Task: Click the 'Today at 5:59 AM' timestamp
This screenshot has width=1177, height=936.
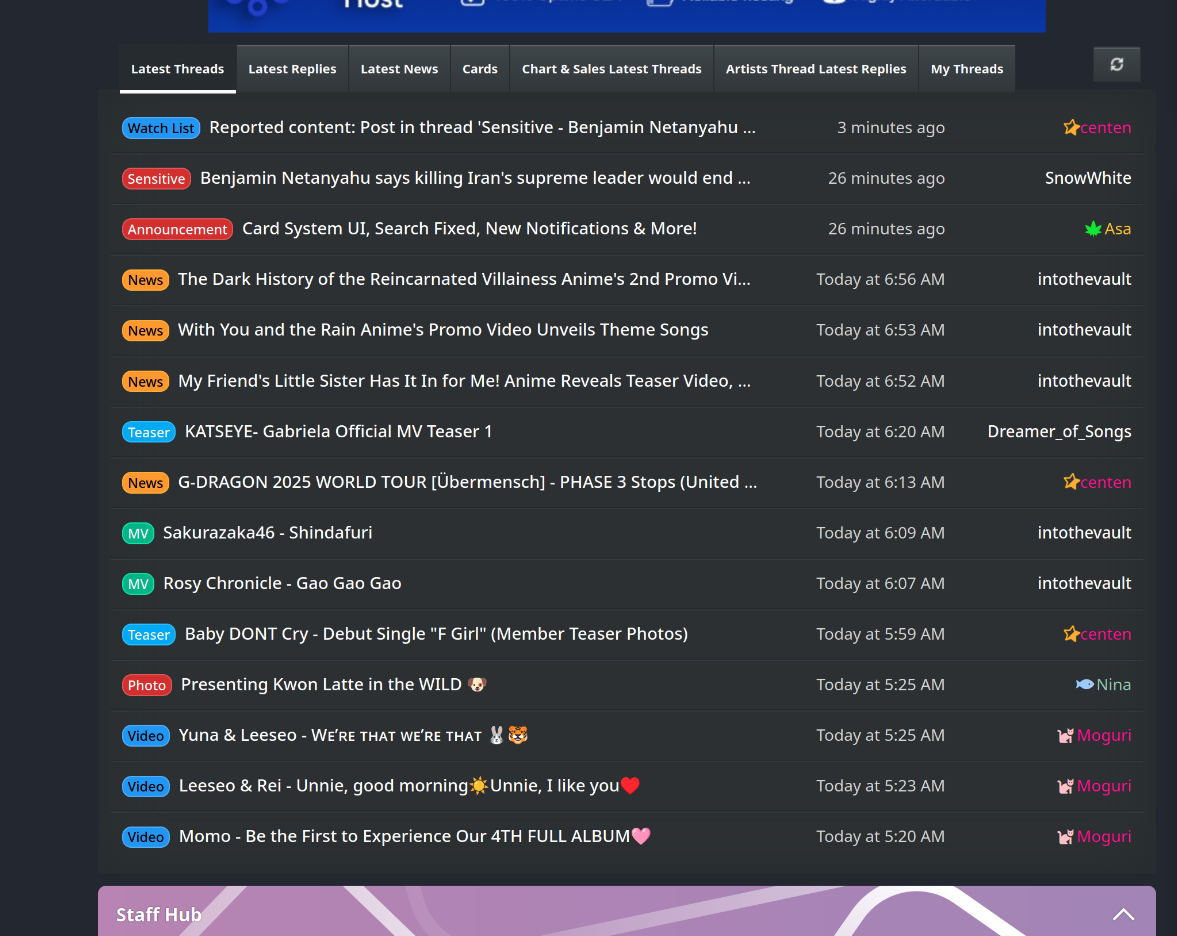Action: [880, 634]
